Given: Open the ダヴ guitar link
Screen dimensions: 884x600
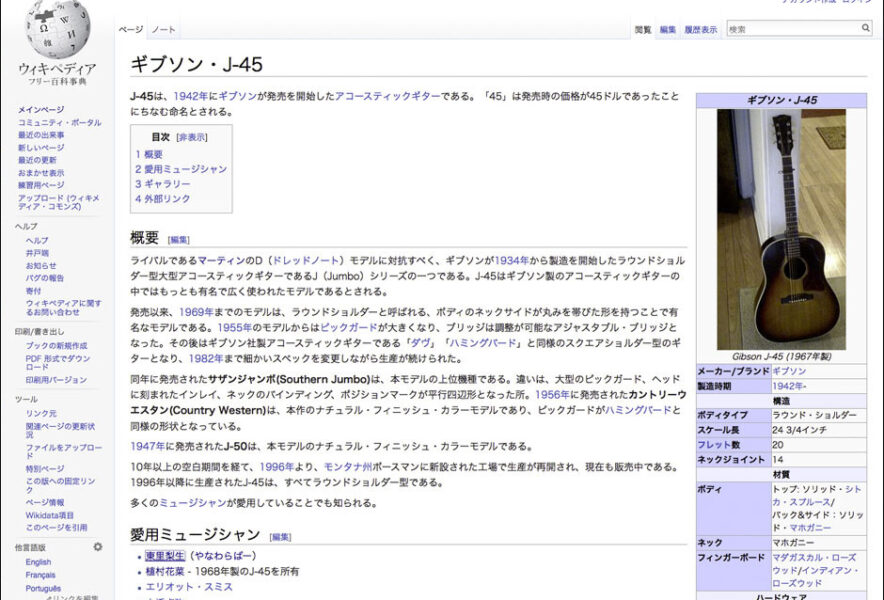Looking at the screenshot, I should (420, 343).
